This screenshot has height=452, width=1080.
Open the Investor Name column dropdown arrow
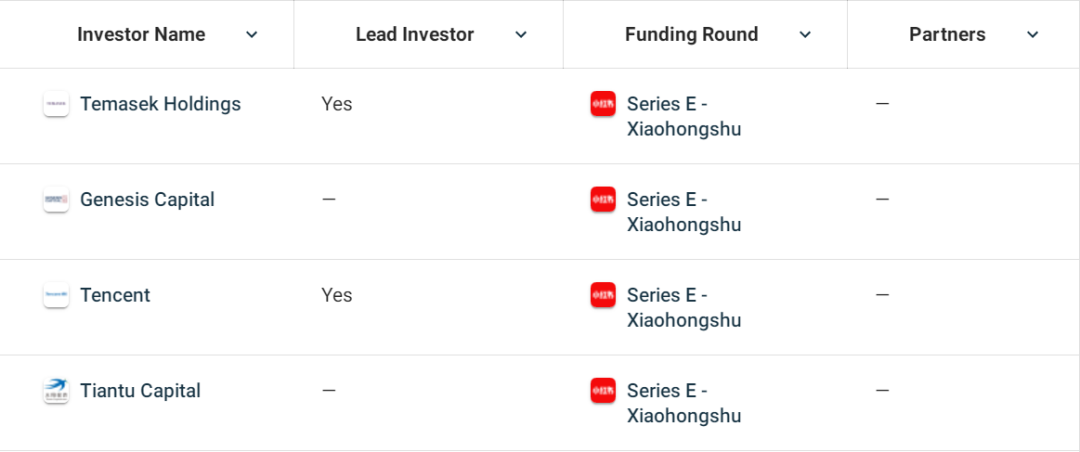click(252, 35)
